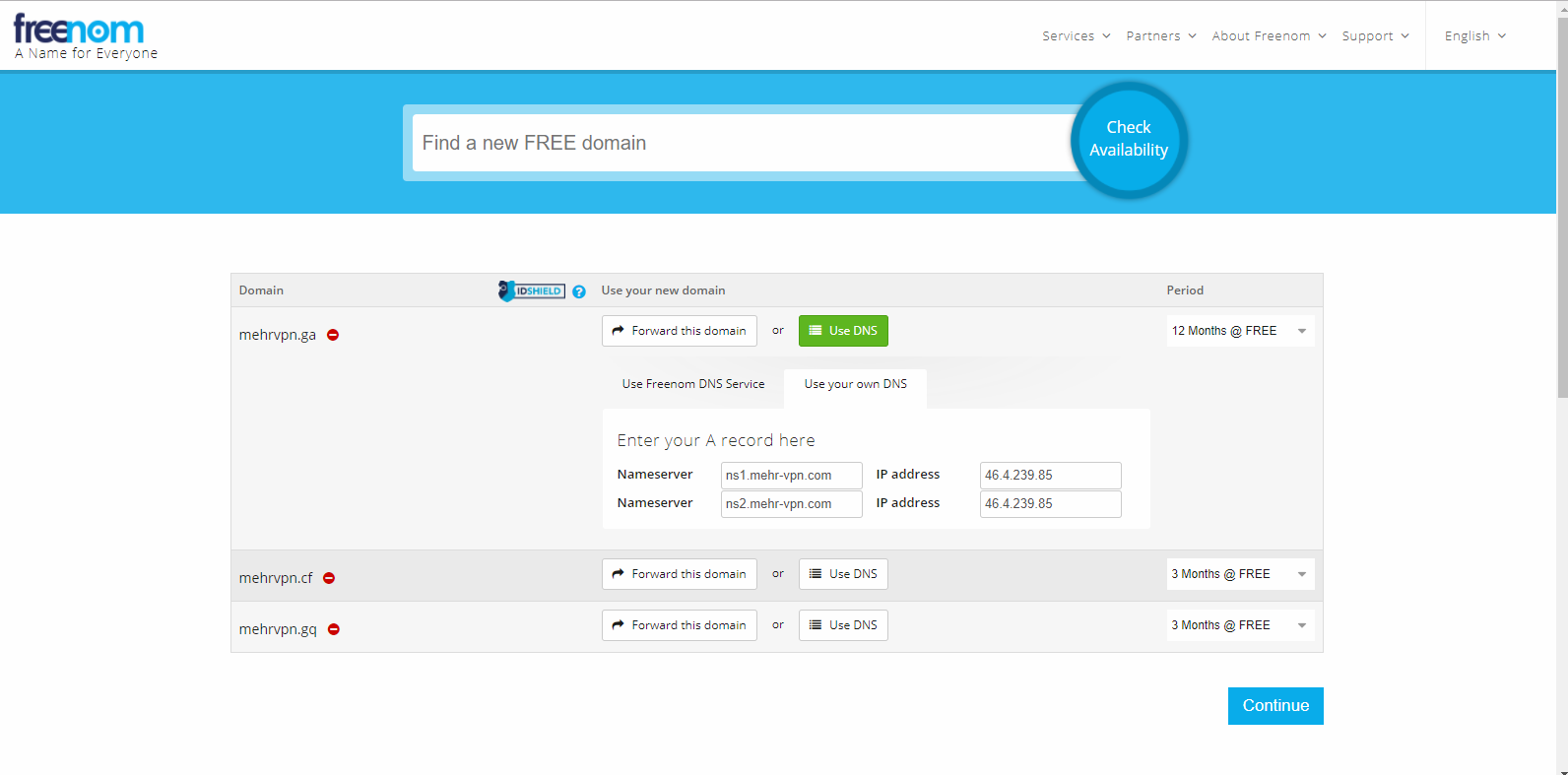Click the ns1.mehr-vpn.com nameserver field
This screenshot has width=1568, height=775.
791,476
